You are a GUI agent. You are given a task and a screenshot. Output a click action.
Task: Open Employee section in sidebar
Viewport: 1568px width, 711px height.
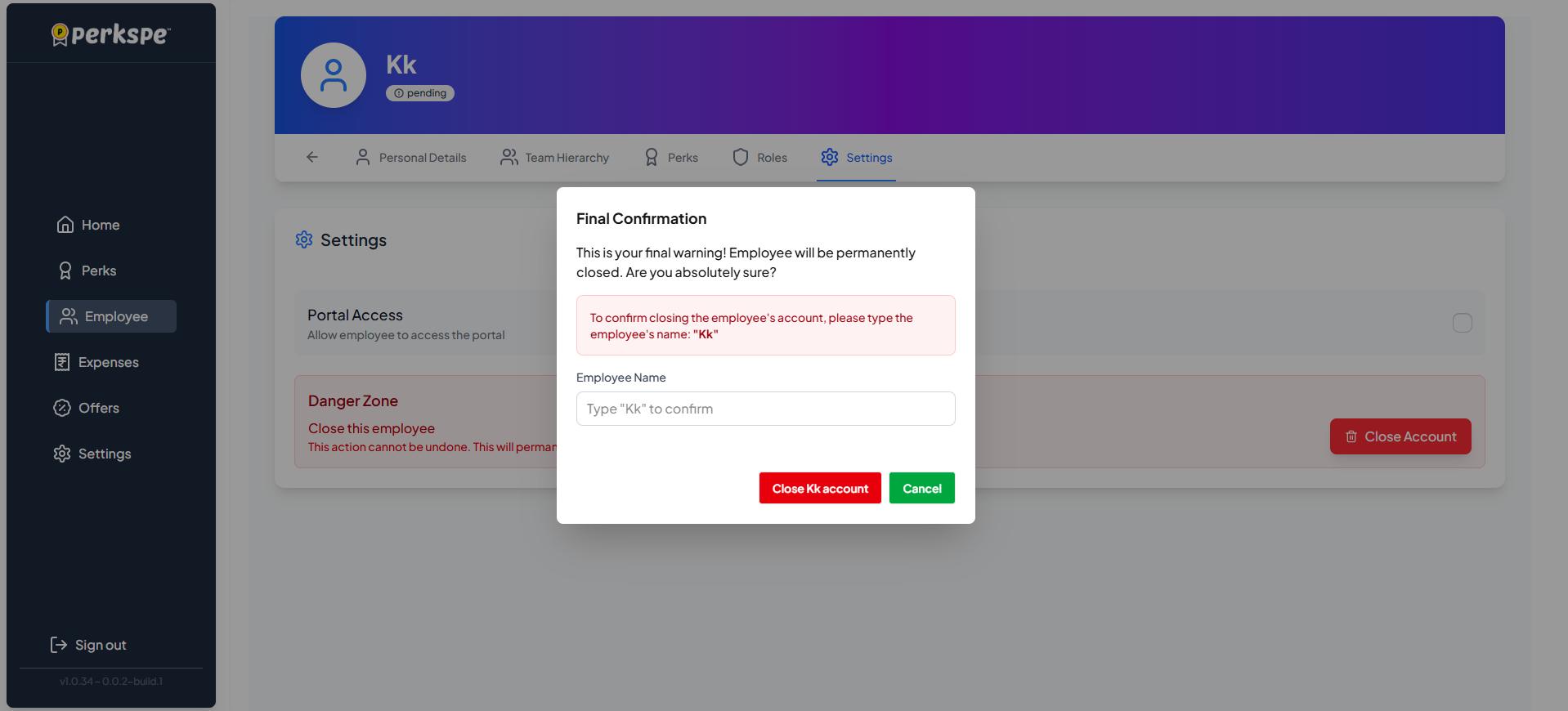(x=111, y=316)
